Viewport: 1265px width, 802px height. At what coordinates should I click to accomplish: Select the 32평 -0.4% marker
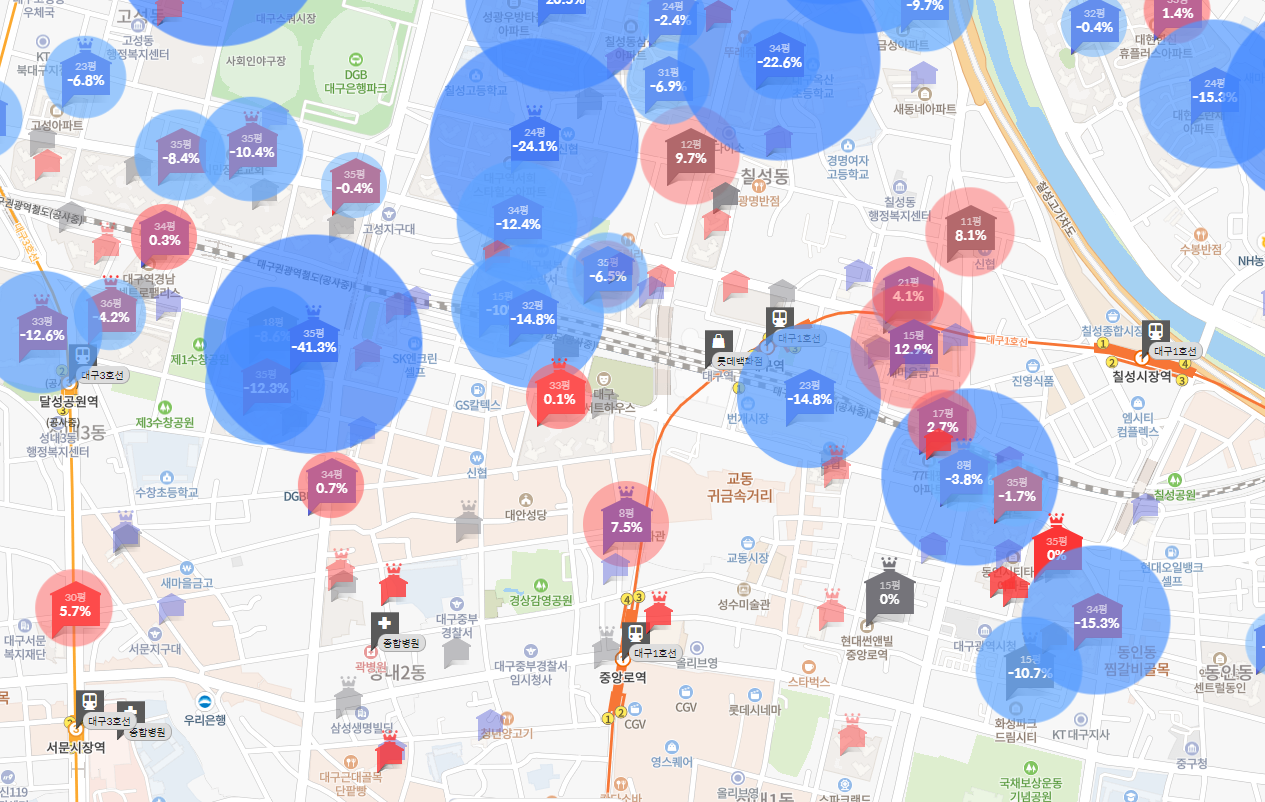pos(1094,21)
